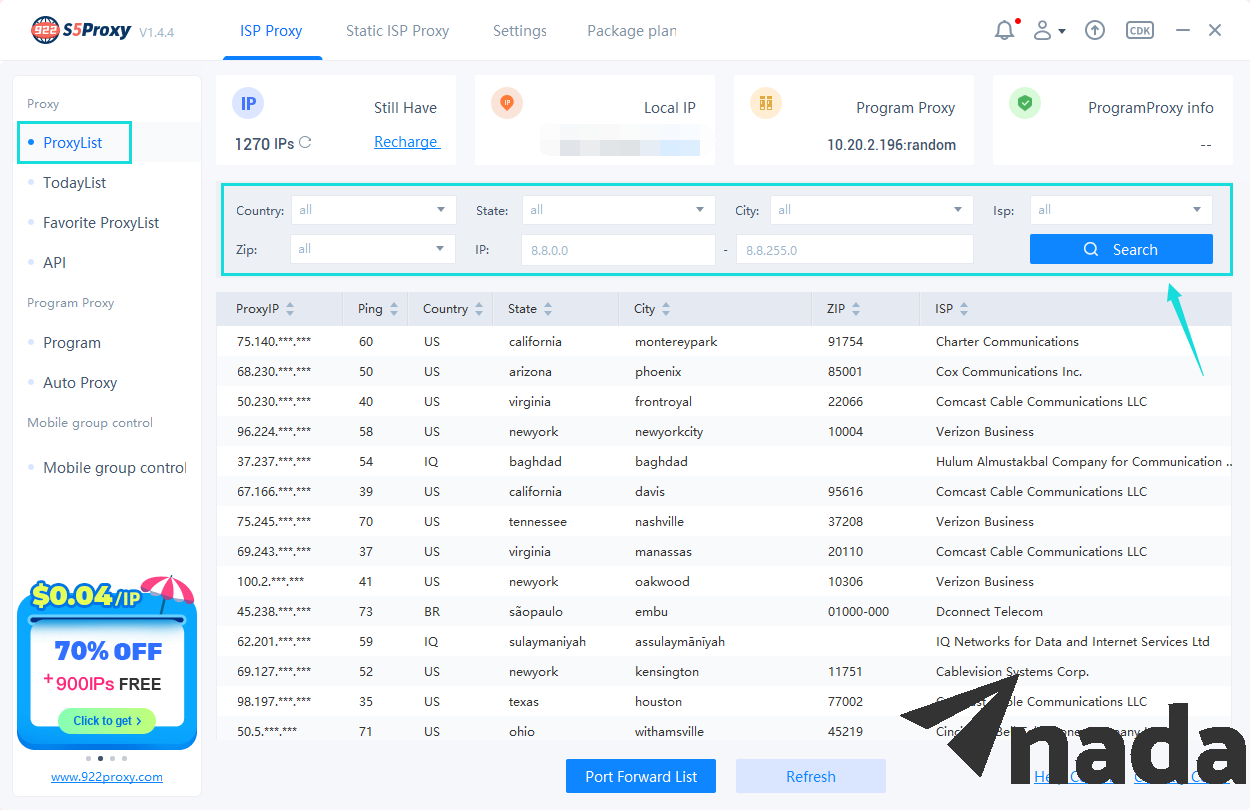Open the user account menu

point(1048,31)
